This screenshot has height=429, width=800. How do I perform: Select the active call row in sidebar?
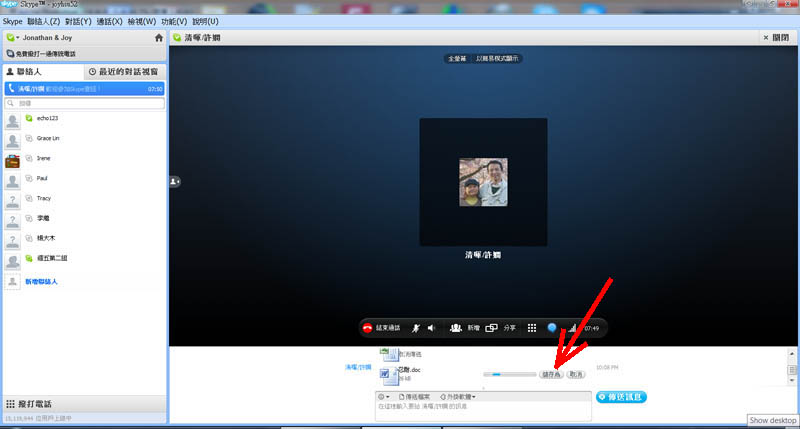click(x=85, y=89)
